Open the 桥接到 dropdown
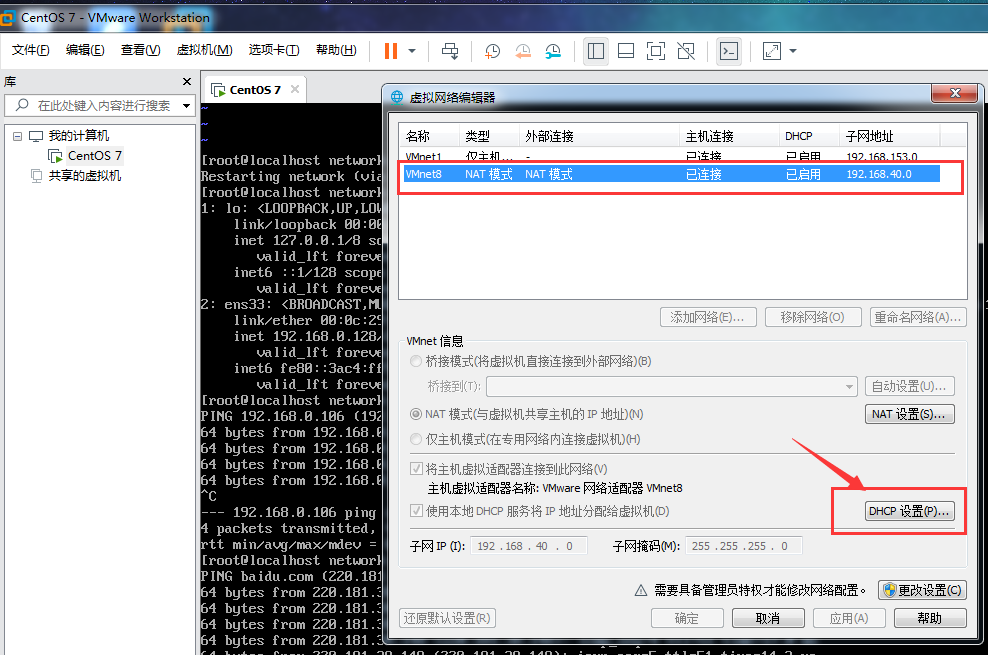Screen dimensions: 988x655 (x=672, y=386)
